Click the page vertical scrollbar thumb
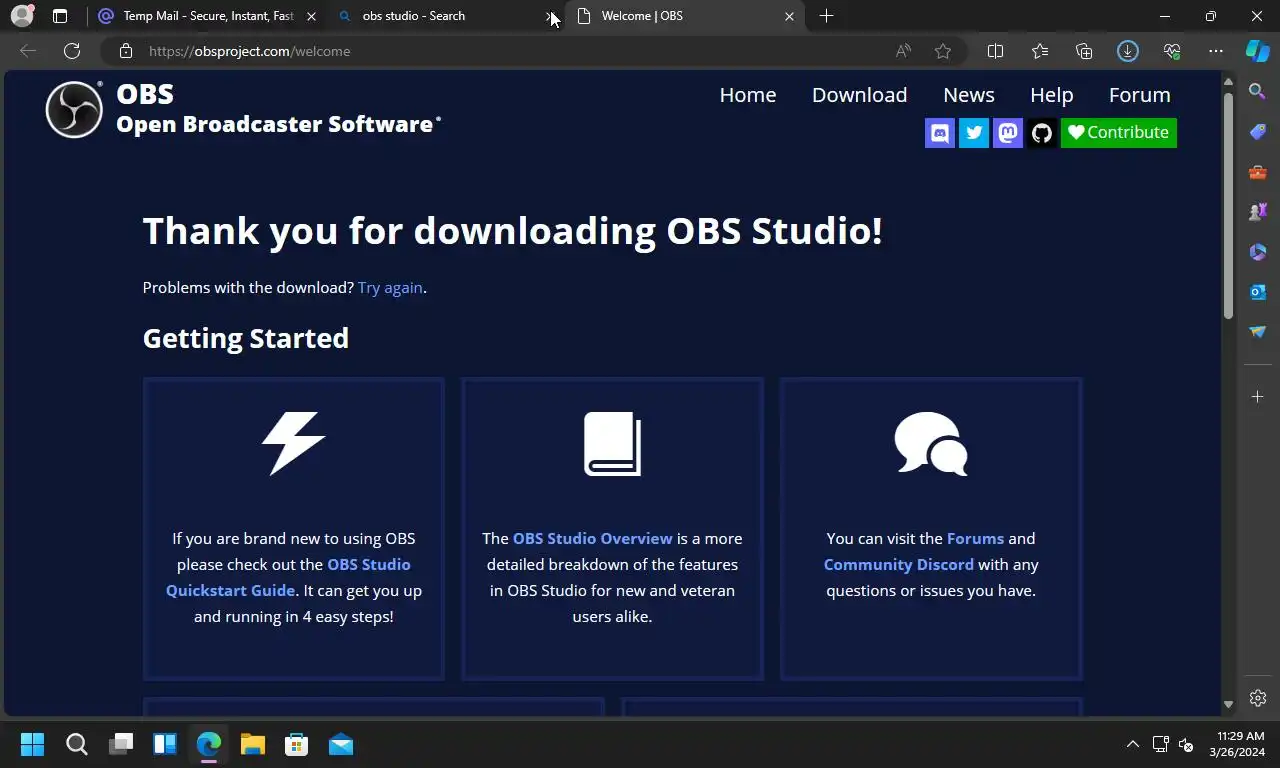The height and width of the screenshot is (768, 1280). pos(1228,206)
